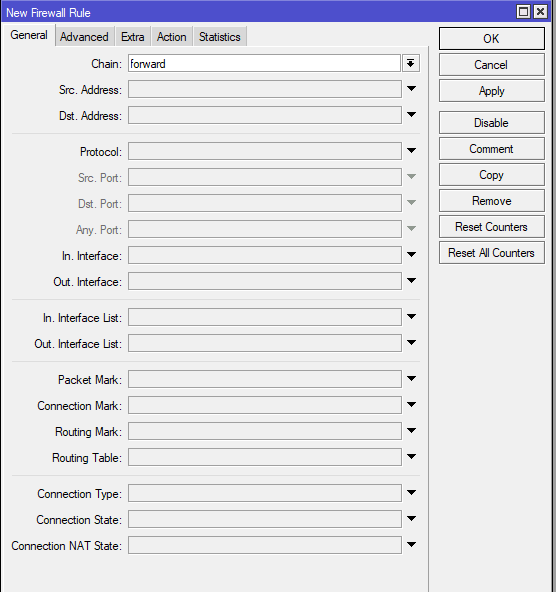Expand the Out. Interface option
The width and height of the screenshot is (556, 592).
click(x=411, y=281)
